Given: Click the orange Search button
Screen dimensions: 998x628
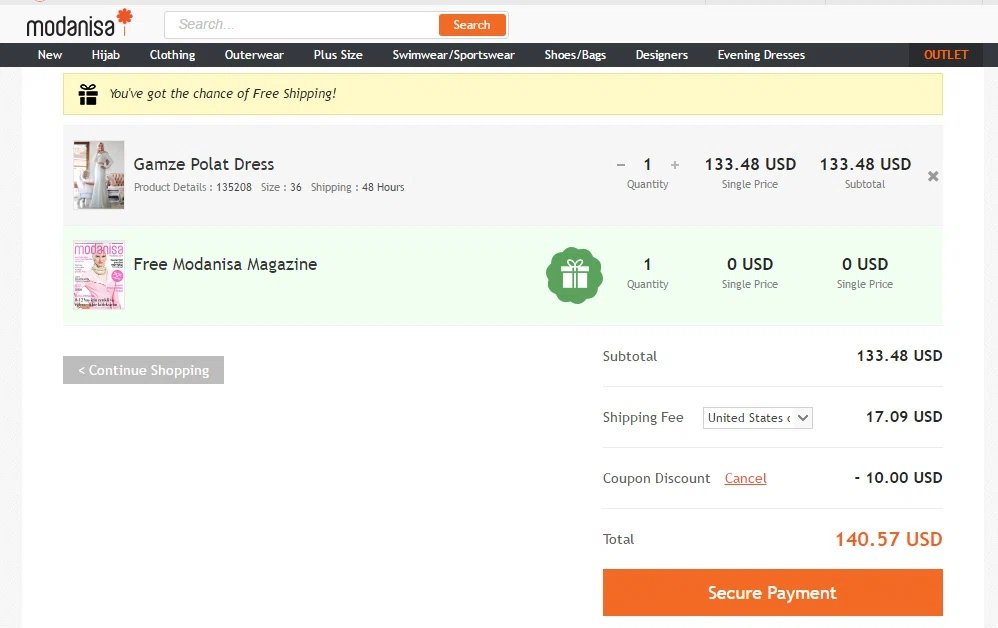Looking at the screenshot, I should (x=472, y=25).
